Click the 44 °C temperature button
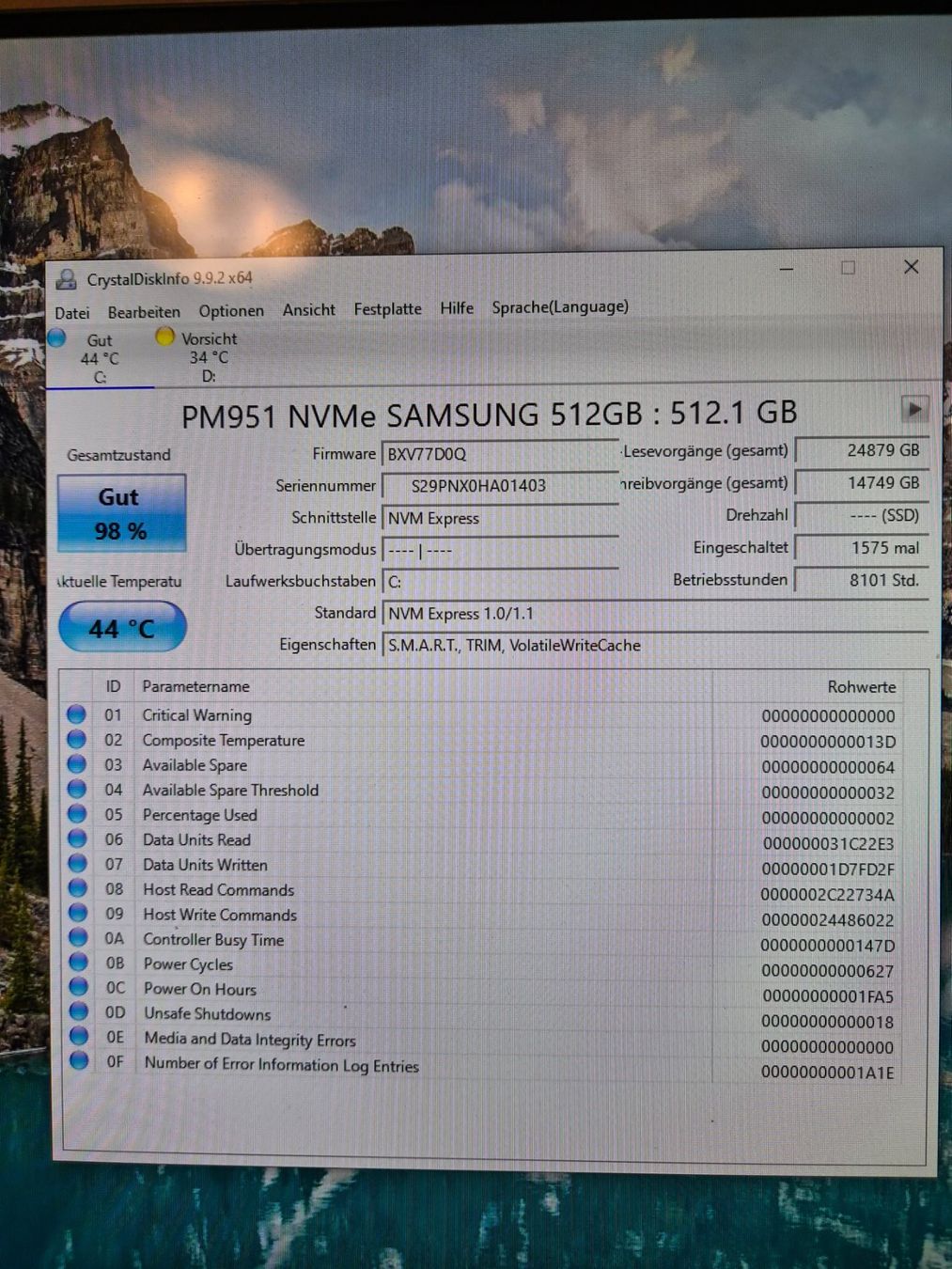The width and height of the screenshot is (952, 1269). (x=122, y=627)
